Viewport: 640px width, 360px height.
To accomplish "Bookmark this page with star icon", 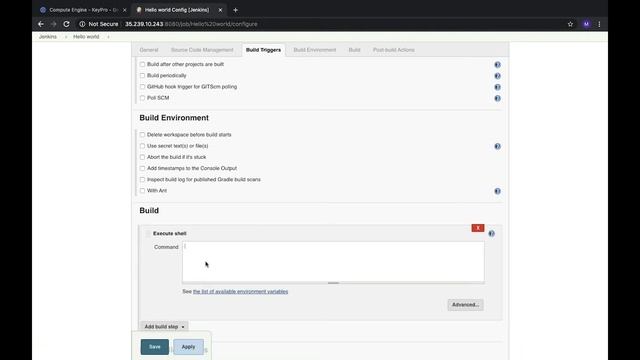I will (570, 24).
